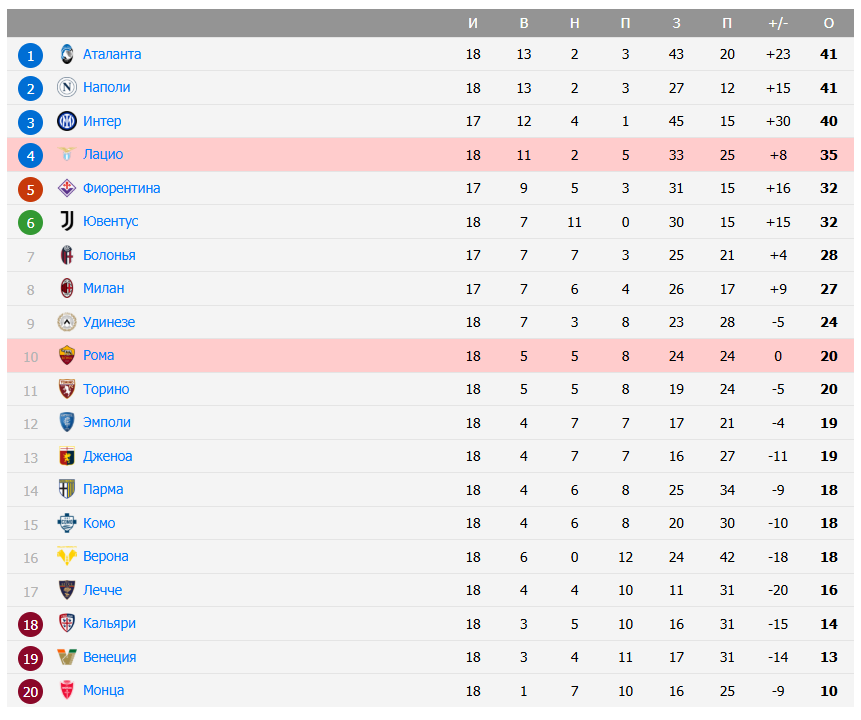Click the Монца team name link
The width and height of the screenshot is (861, 720).
(x=104, y=690)
